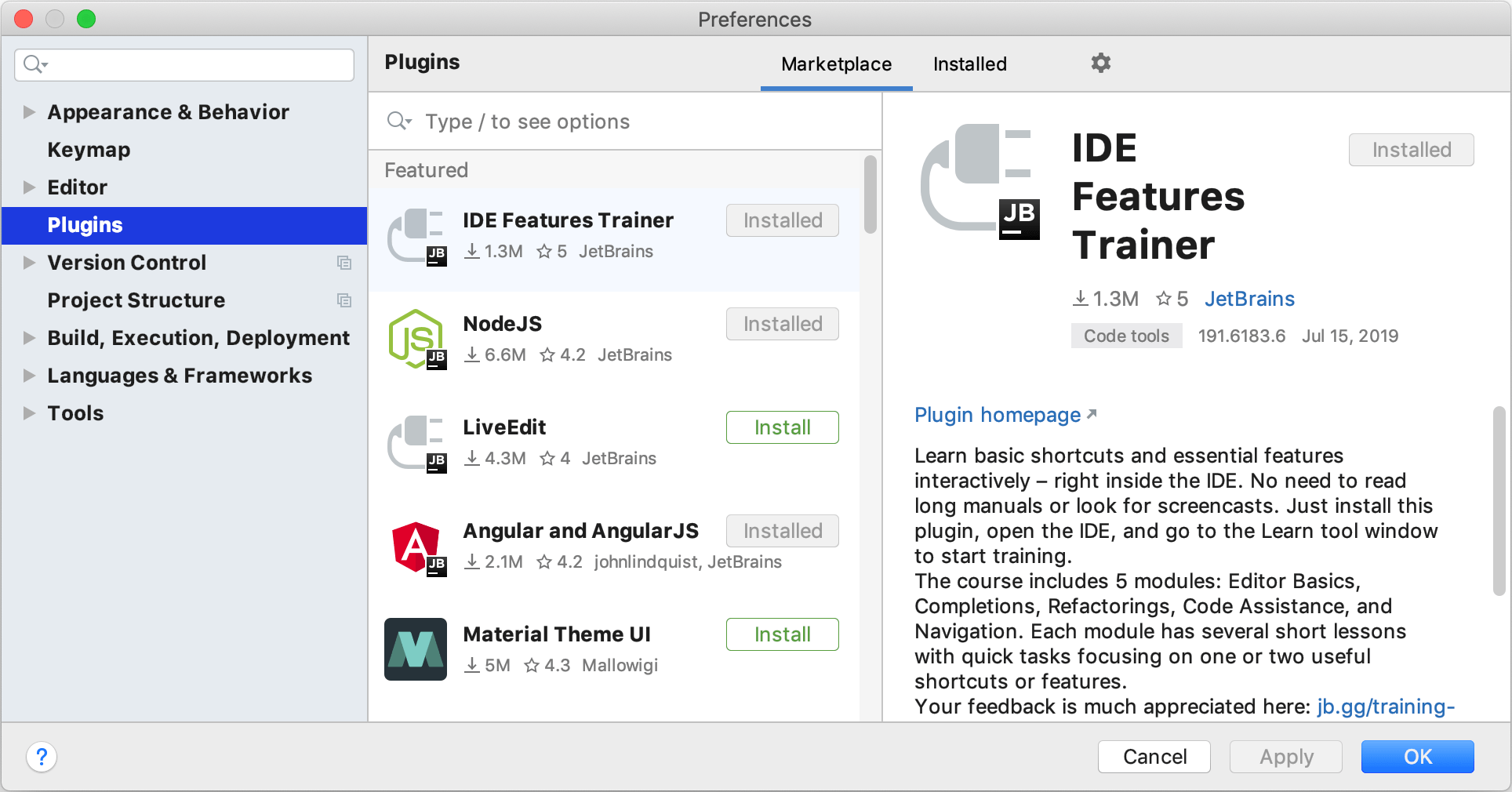
Task: Click Installed button for NodeJS
Action: pyautogui.click(x=782, y=324)
